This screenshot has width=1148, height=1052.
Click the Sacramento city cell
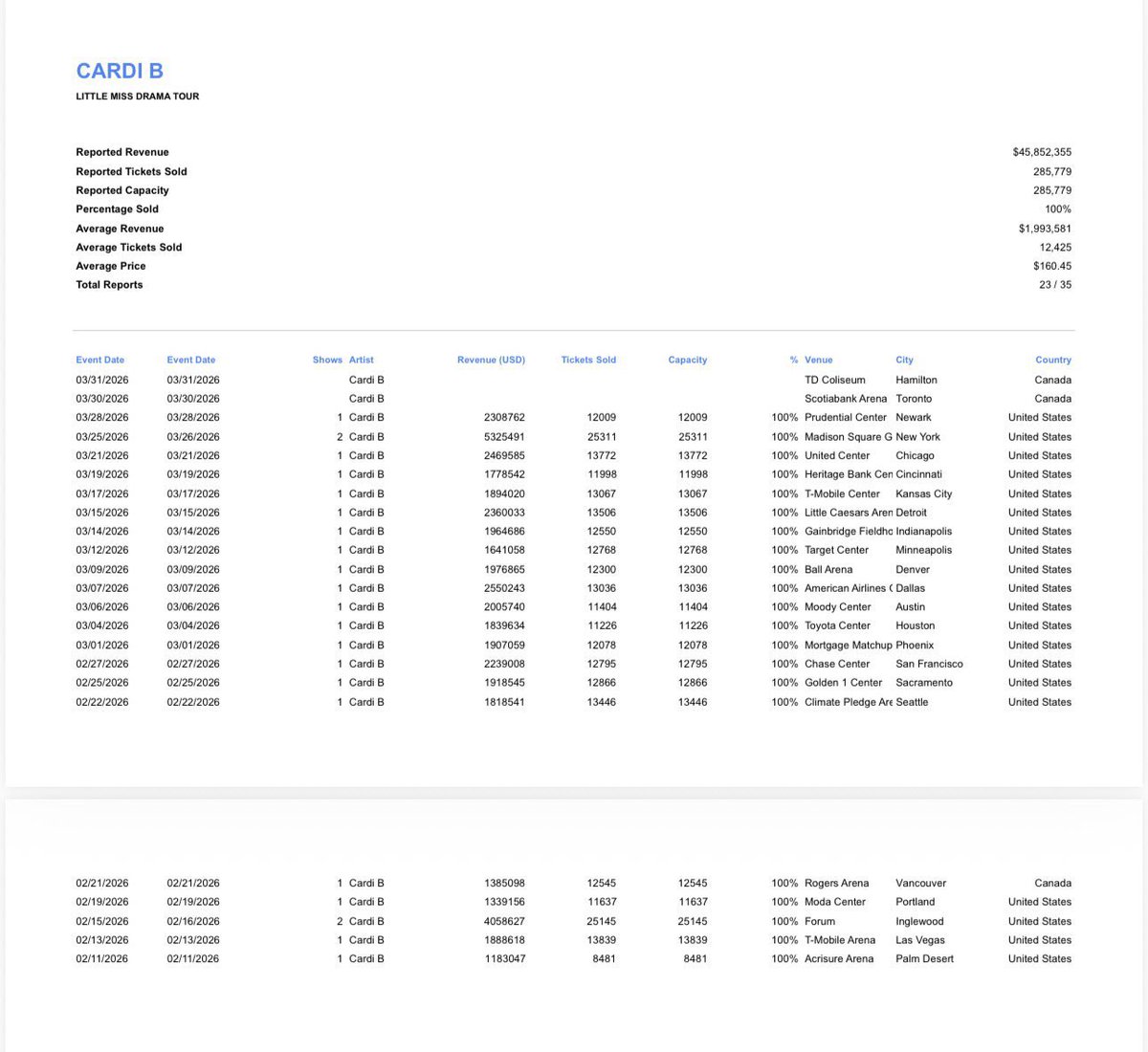tap(924, 683)
